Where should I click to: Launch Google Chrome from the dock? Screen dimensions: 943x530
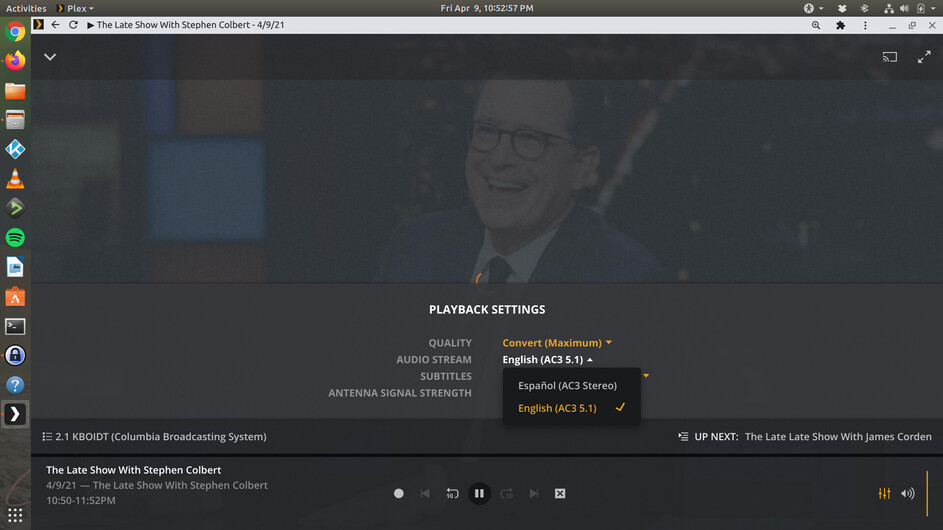click(x=15, y=31)
